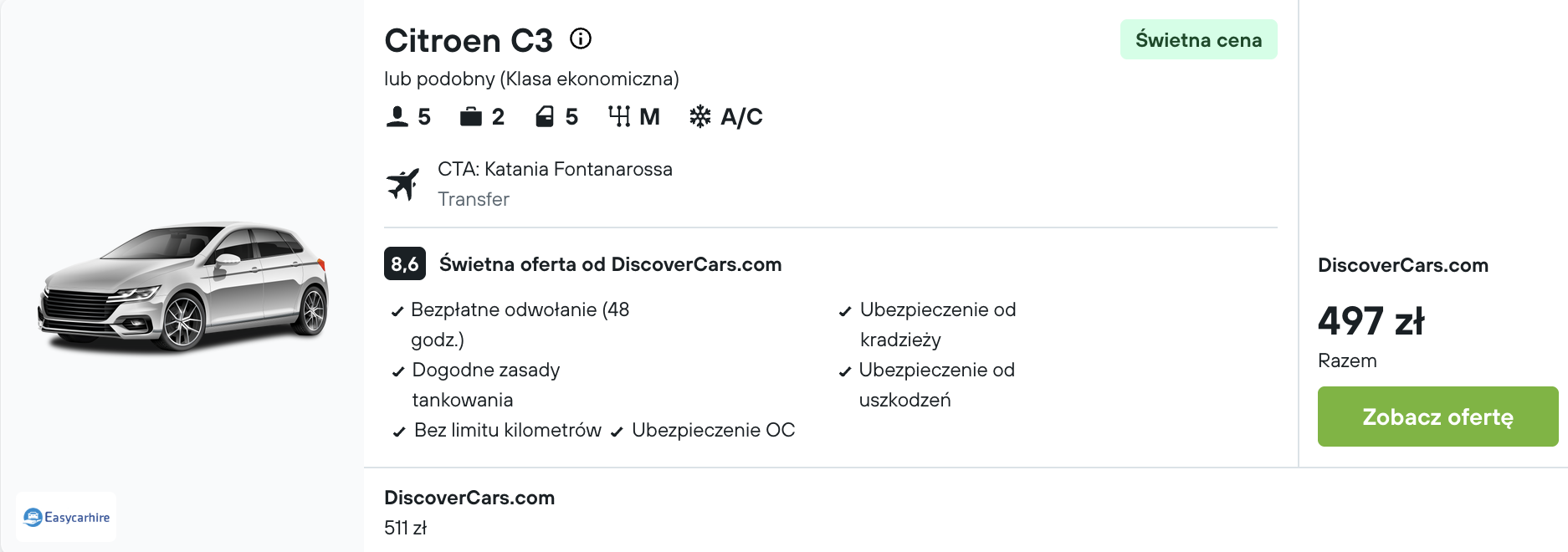Image resolution: width=1568 pixels, height=552 pixels.
Task: Click the Ubezpieczenie od kradzieży item
Action: [x=929, y=325]
